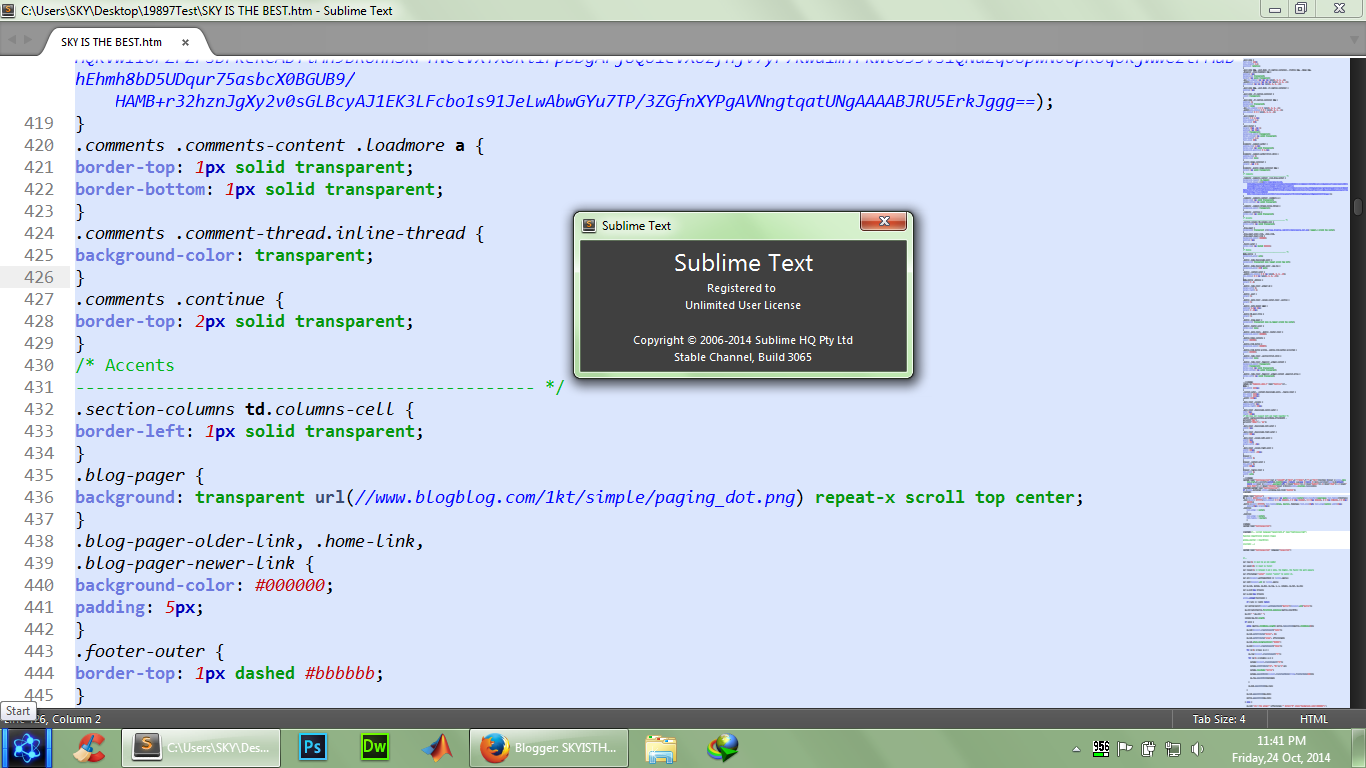Click 'Column 2' in the status bar
Screen dimensions: 1366x768
[75, 719]
